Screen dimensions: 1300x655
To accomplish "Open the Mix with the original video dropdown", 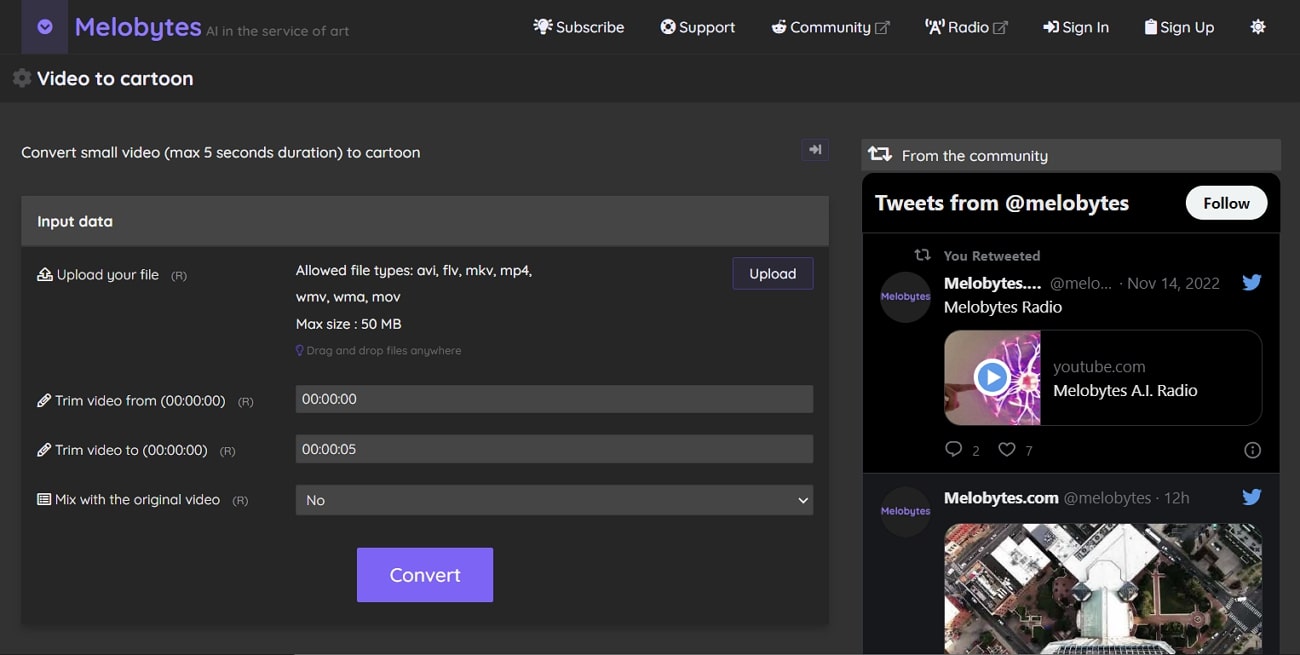I will (554, 500).
